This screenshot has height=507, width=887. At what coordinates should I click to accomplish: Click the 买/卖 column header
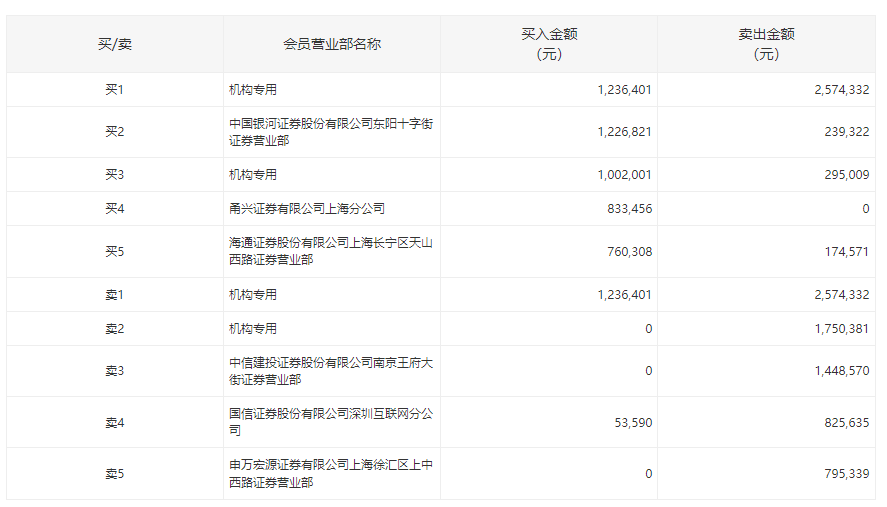pyautogui.click(x=114, y=44)
